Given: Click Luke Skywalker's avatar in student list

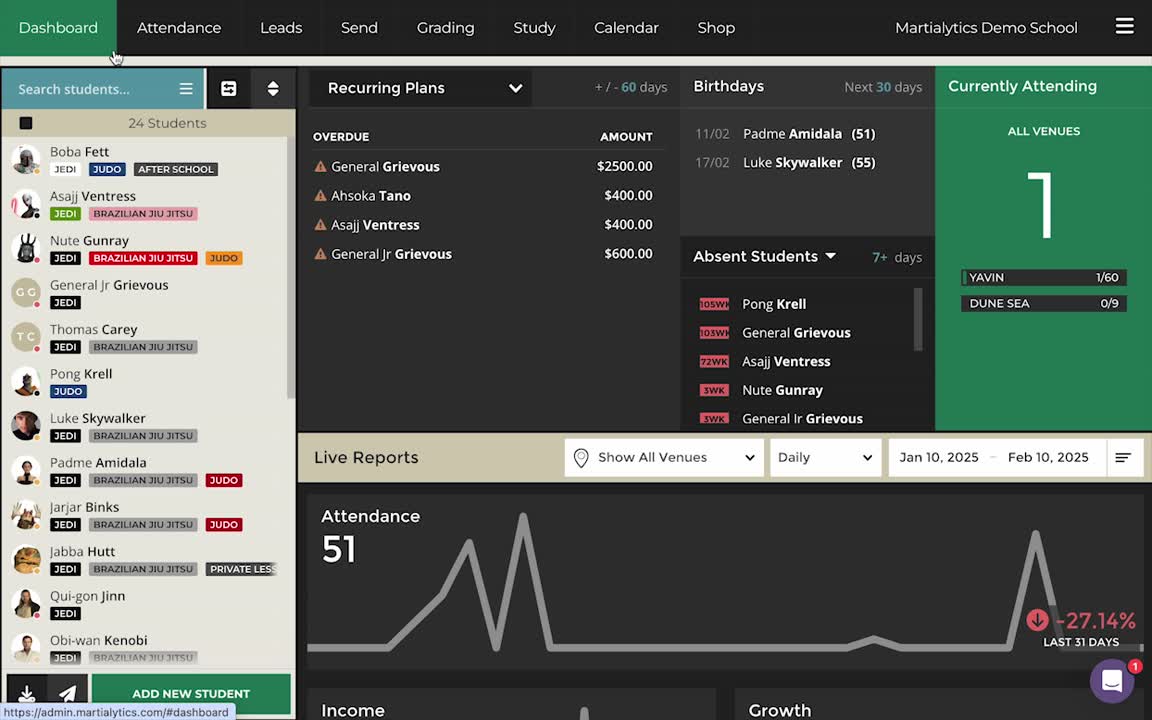Looking at the screenshot, I should 26,426.
